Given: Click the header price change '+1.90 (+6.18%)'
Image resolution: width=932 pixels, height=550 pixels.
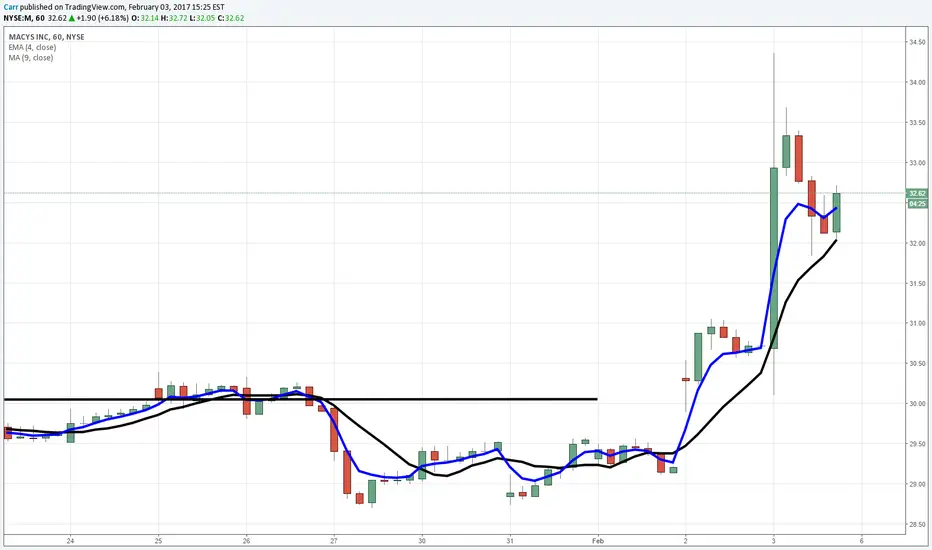Looking at the screenshot, I should click(102, 18).
